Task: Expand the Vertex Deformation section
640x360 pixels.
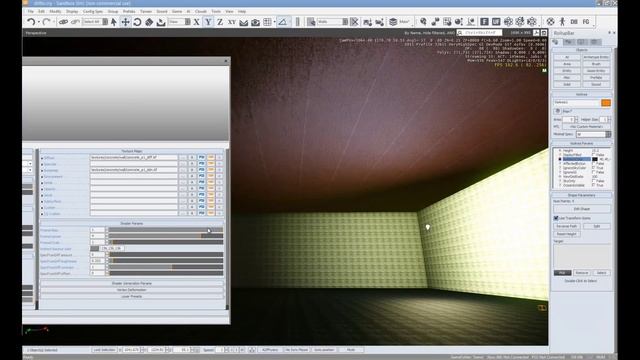Action: click(131, 290)
